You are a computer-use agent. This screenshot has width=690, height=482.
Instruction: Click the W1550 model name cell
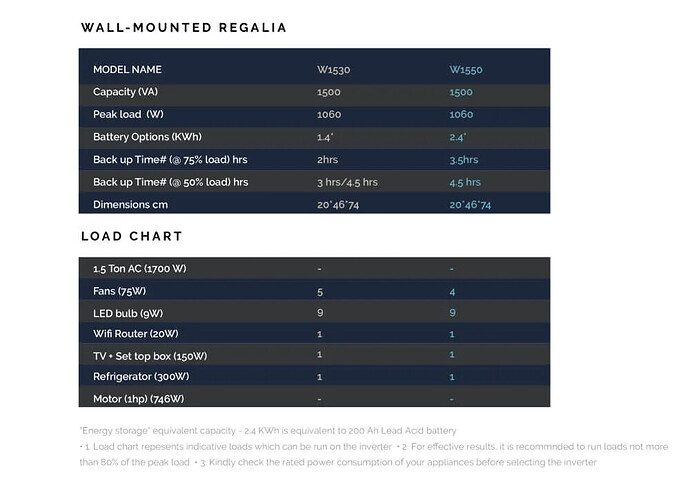click(466, 70)
